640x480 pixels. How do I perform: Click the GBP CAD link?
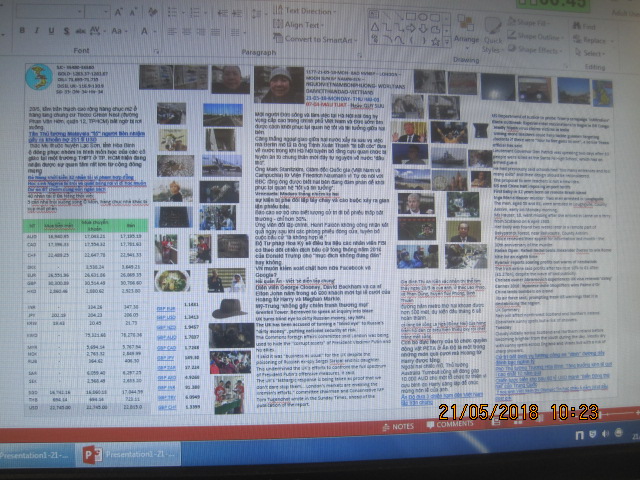[167, 348]
